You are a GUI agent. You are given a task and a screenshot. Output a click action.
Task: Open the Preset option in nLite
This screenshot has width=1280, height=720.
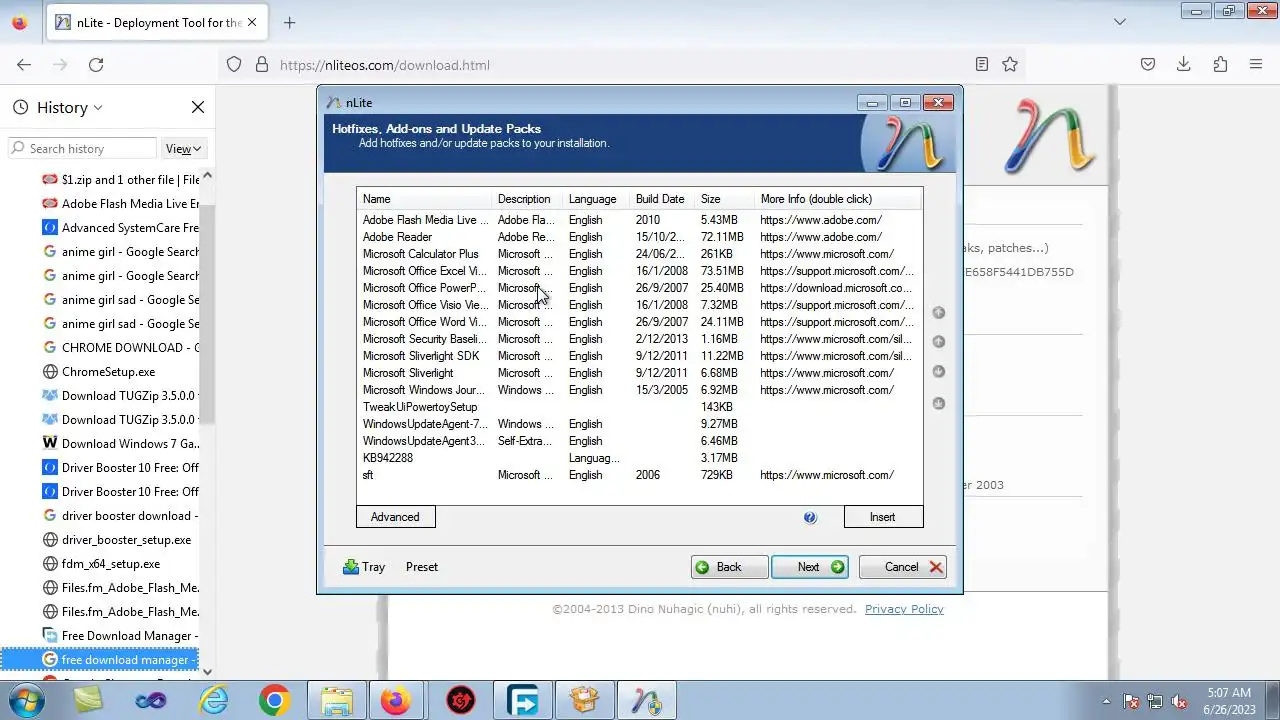pyautogui.click(x=422, y=567)
